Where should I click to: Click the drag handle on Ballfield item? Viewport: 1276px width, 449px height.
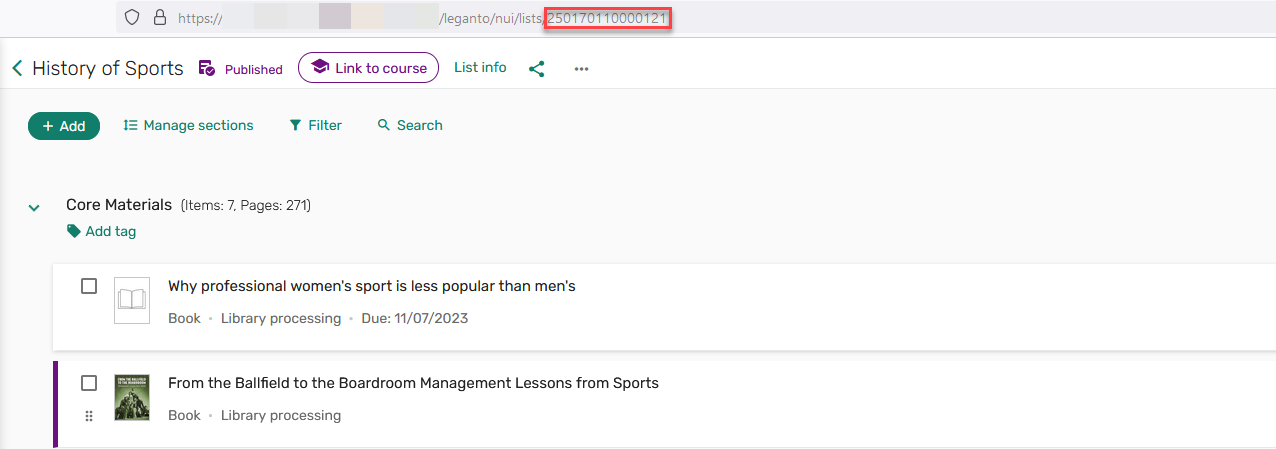(89, 416)
